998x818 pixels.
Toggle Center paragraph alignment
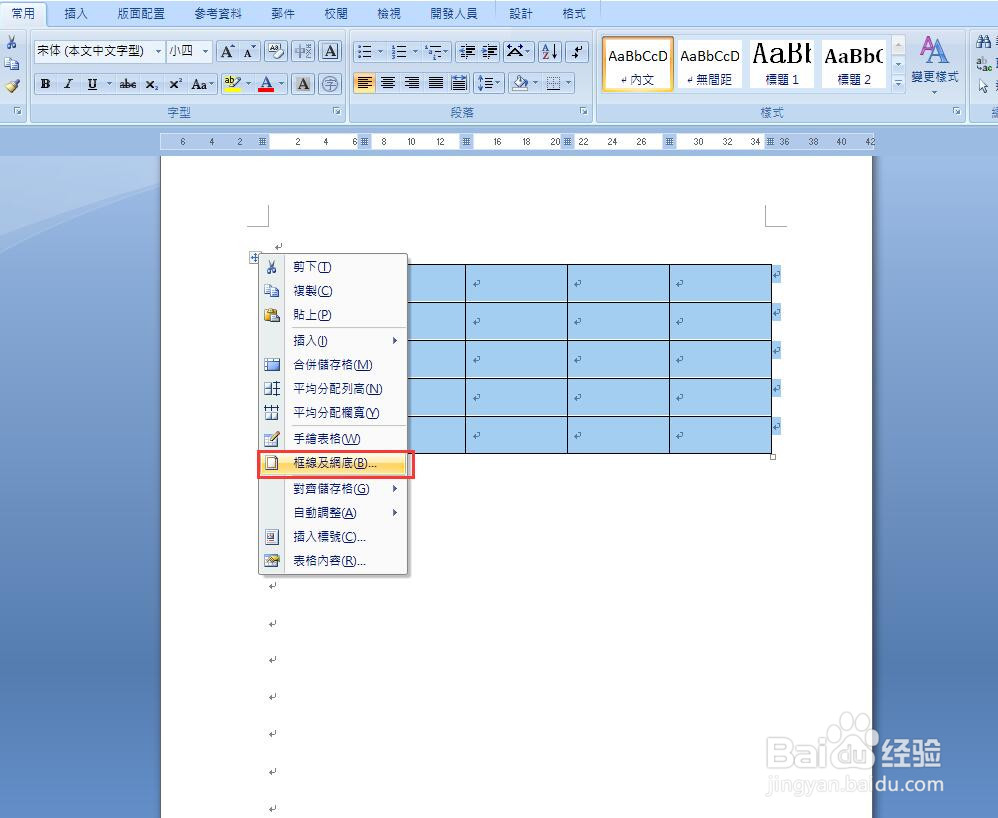(x=388, y=83)
